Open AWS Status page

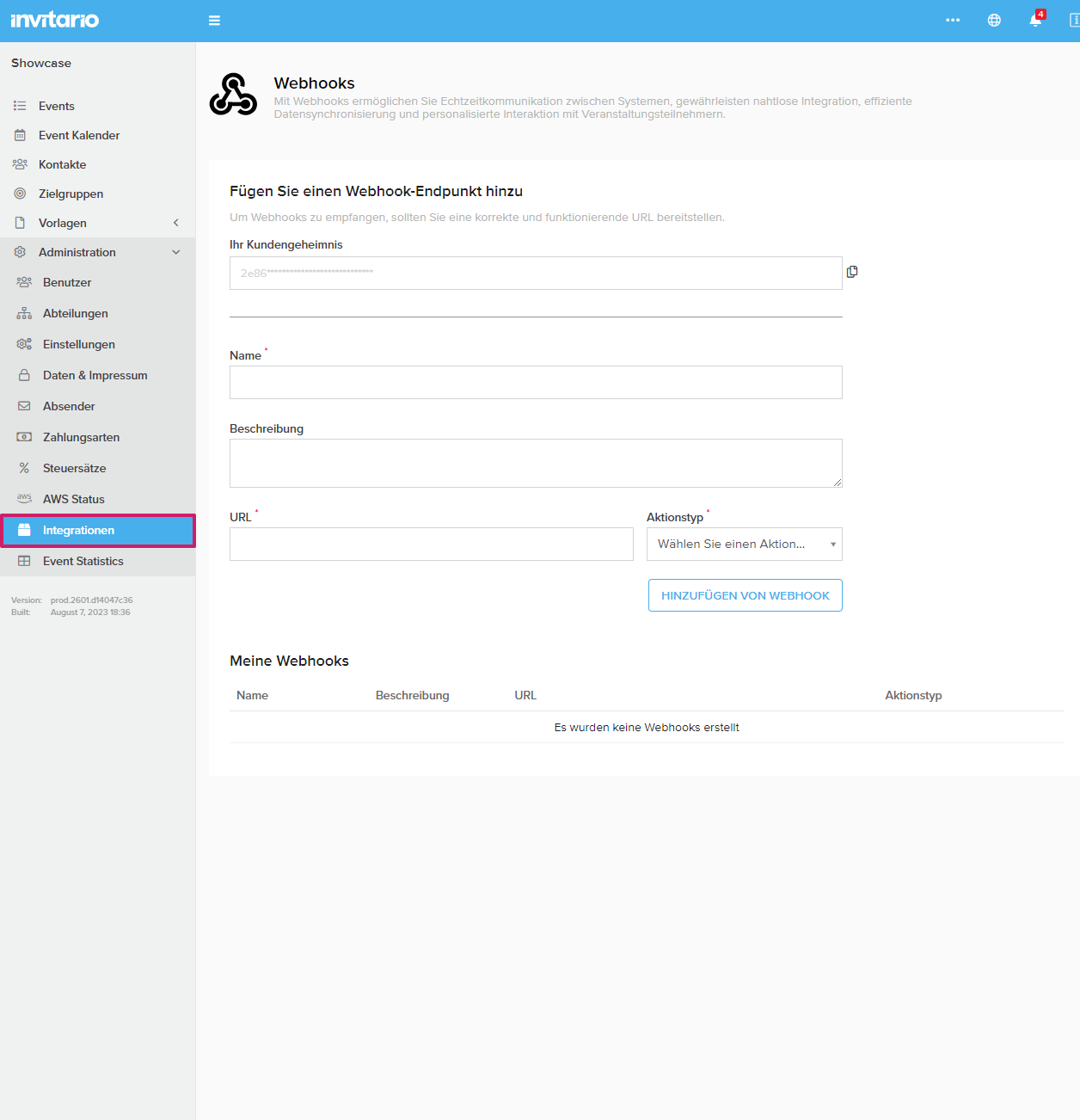(x=74, y=499)
